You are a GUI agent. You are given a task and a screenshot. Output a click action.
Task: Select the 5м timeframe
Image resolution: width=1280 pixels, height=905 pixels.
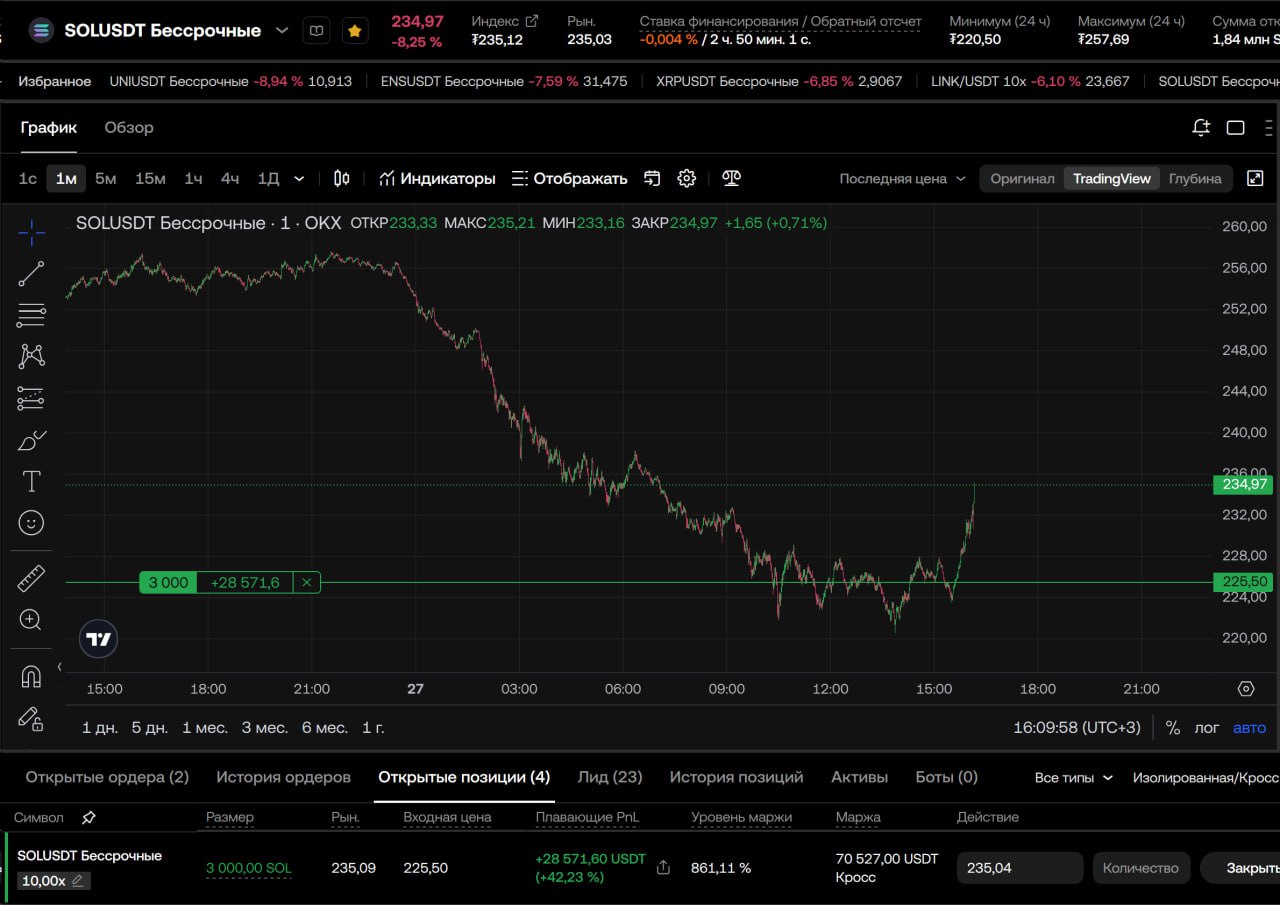(106, 178)
